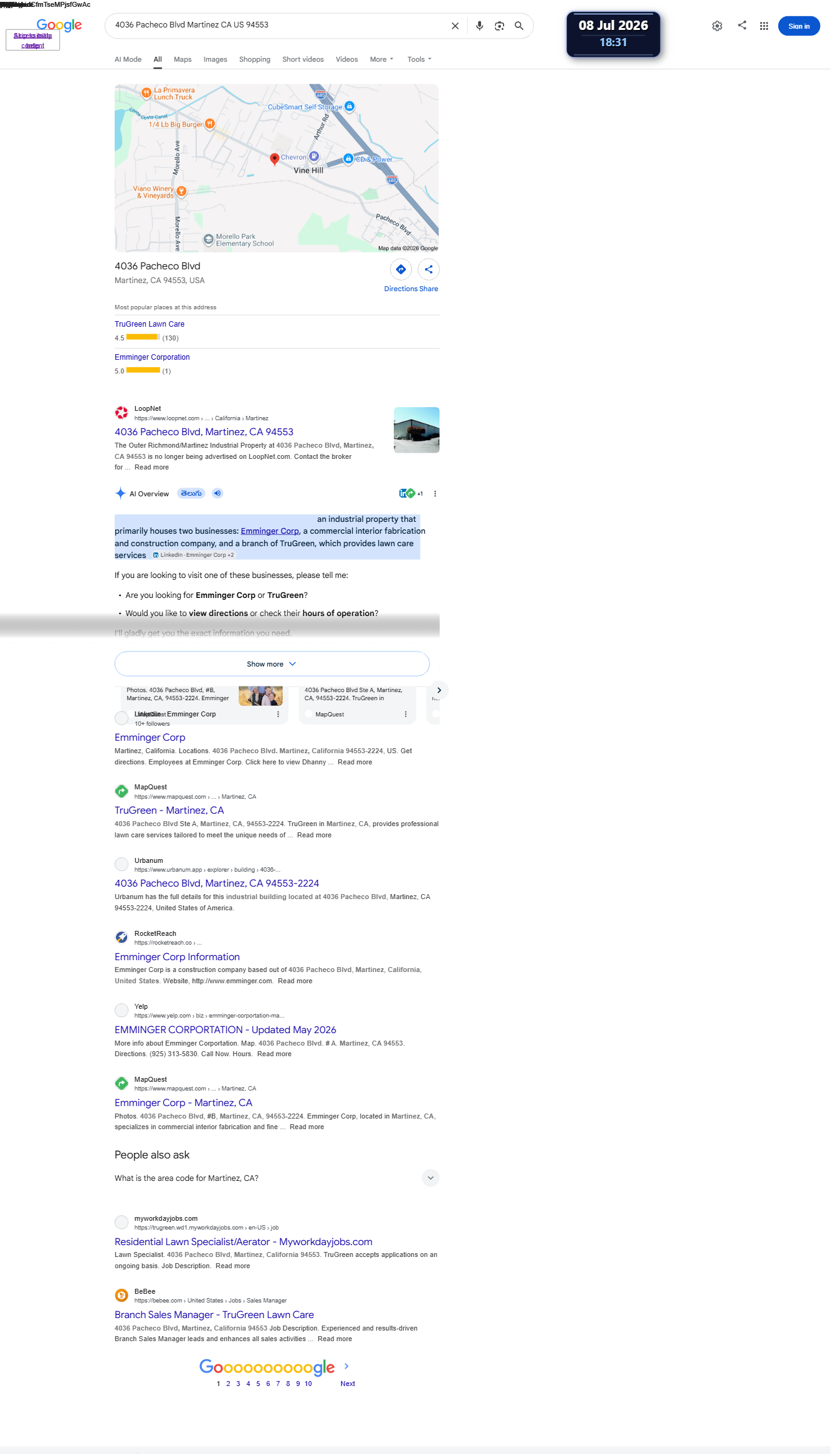Open LoopNet 4036 Pacheco Blvd result
This screenshot has height=1454, width=840.
(204, 432)
